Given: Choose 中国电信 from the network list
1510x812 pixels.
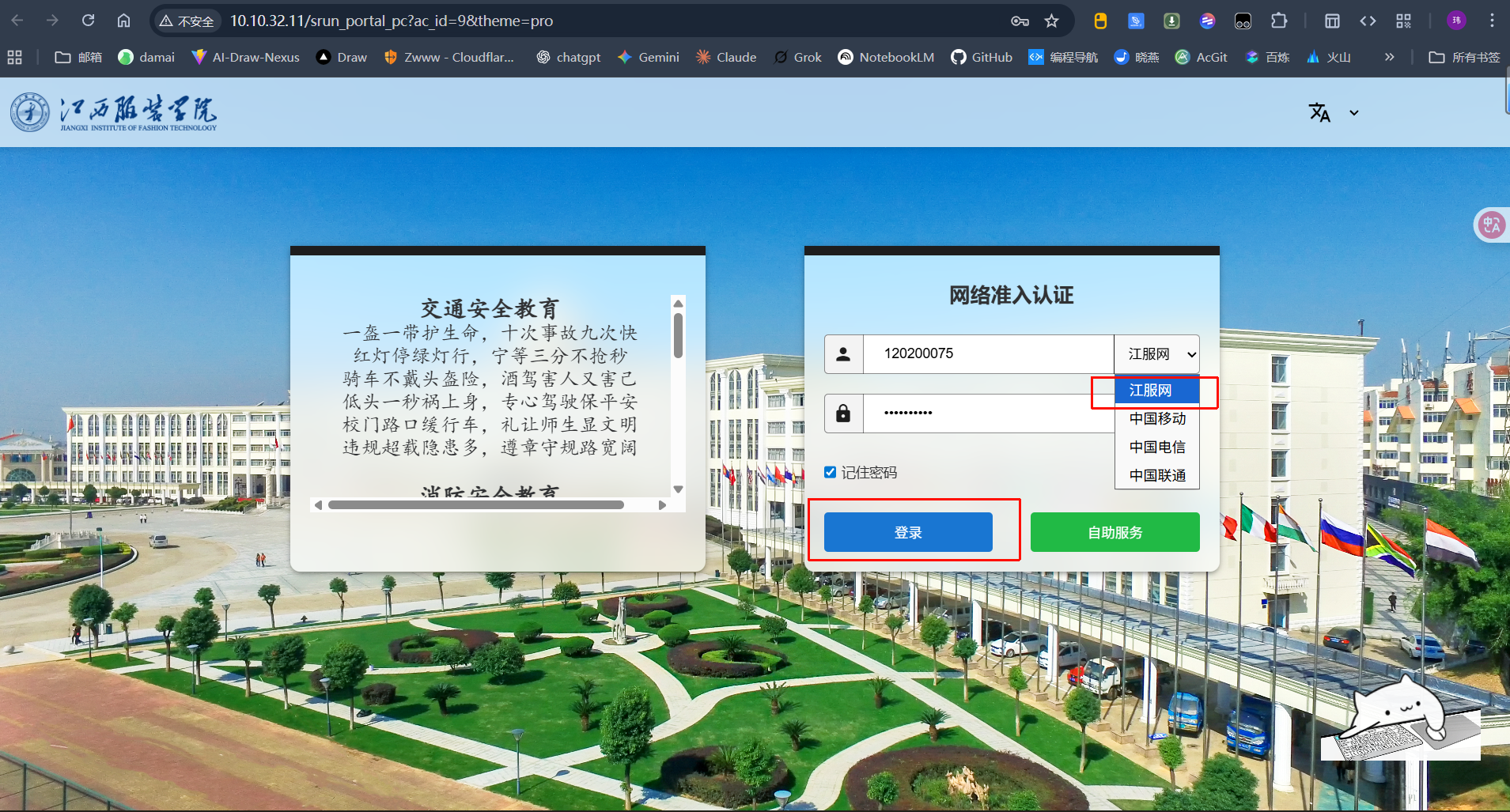Looking at the screenshot, I should tap(1157, 447).
